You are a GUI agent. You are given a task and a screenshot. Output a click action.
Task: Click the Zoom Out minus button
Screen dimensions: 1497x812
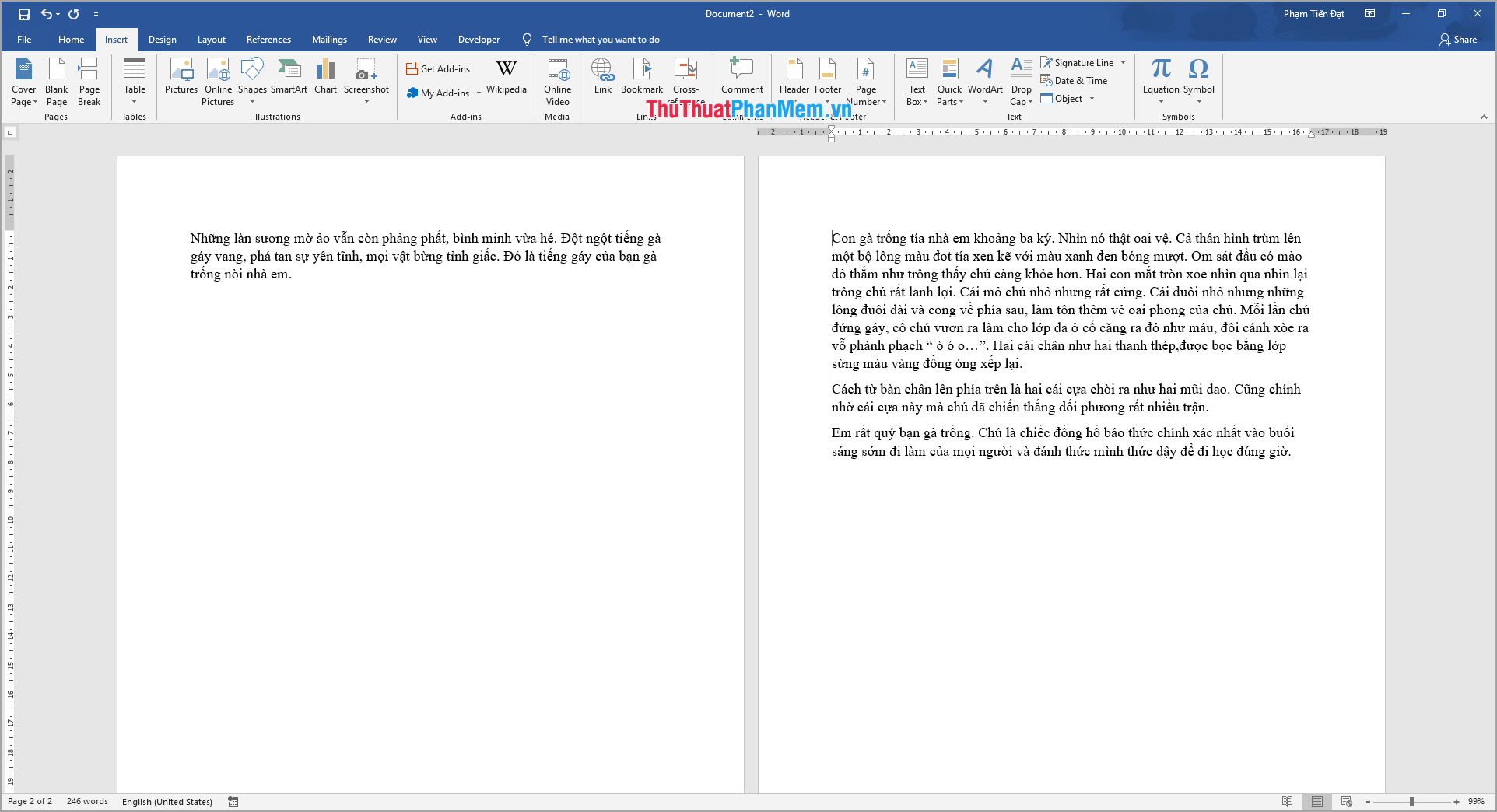point(1368,802)
